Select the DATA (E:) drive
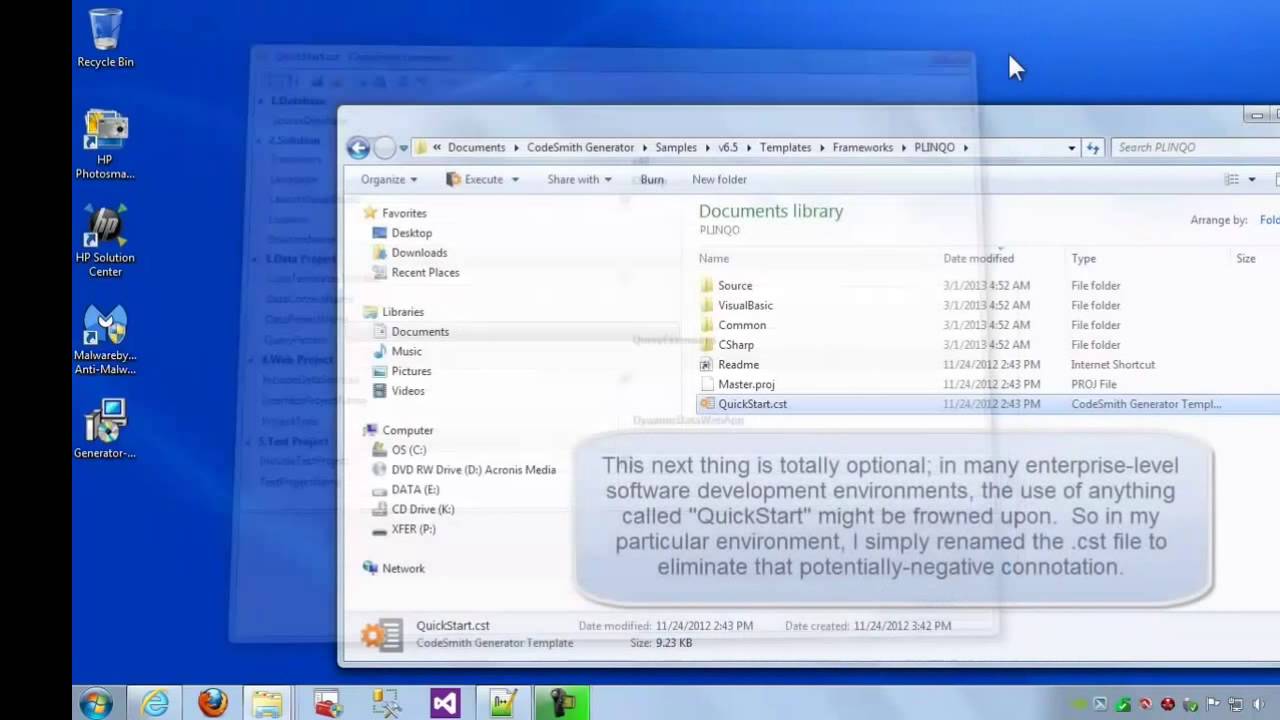1280x720 pixels. (x=415, y=490)
